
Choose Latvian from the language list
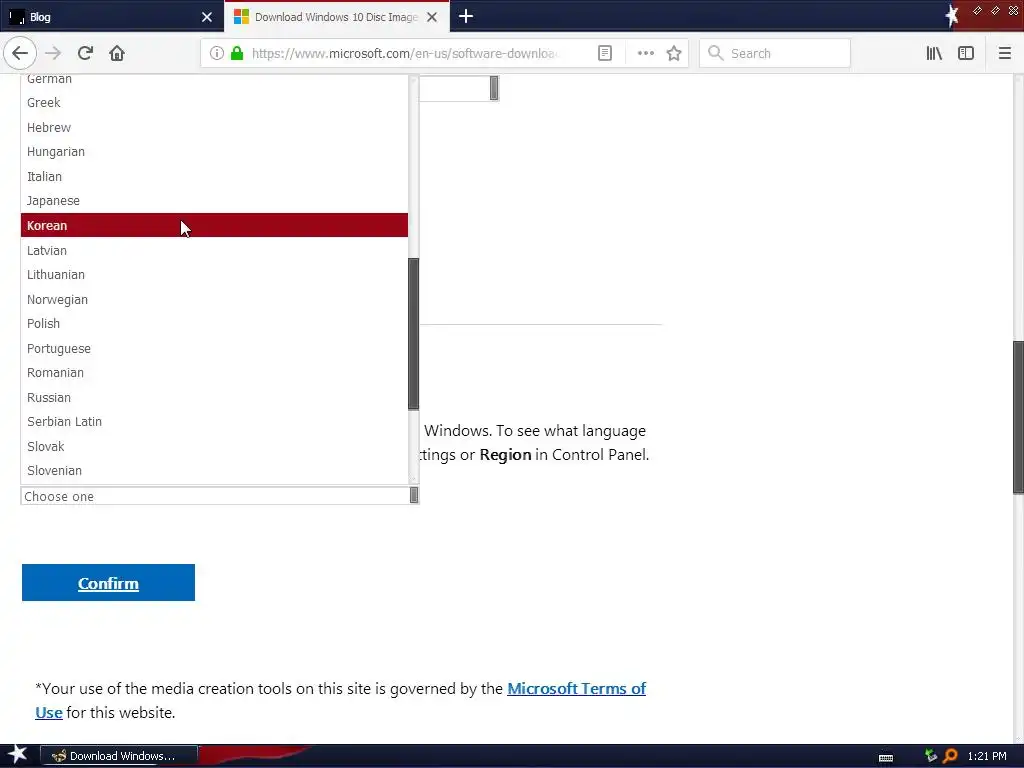[214, 250]
